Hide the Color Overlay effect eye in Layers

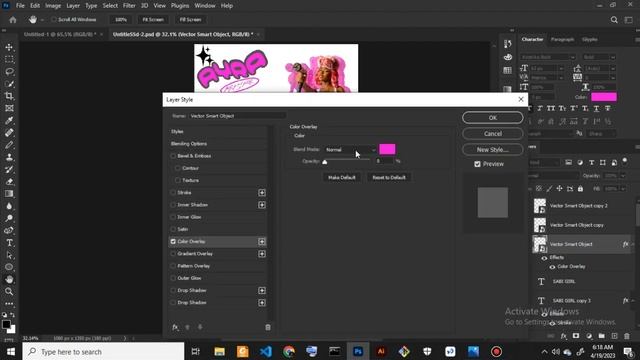[552, 267]
